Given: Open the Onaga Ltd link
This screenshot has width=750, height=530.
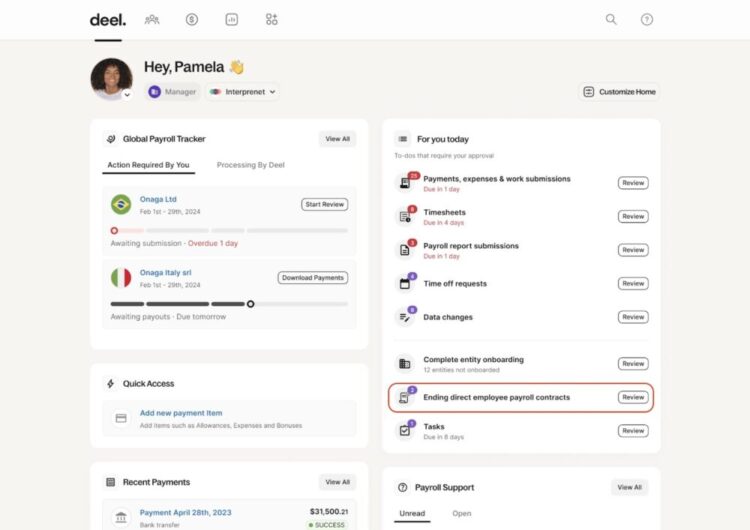Looking at the screenshot, I should (x=158, y=199).
